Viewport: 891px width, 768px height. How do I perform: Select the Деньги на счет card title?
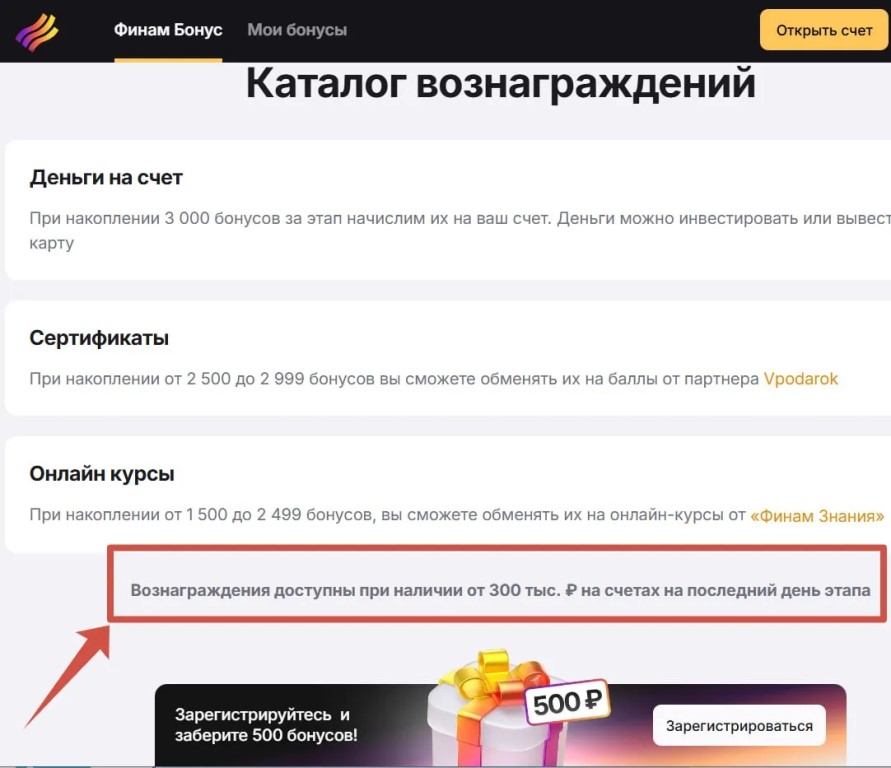point(106,178)
